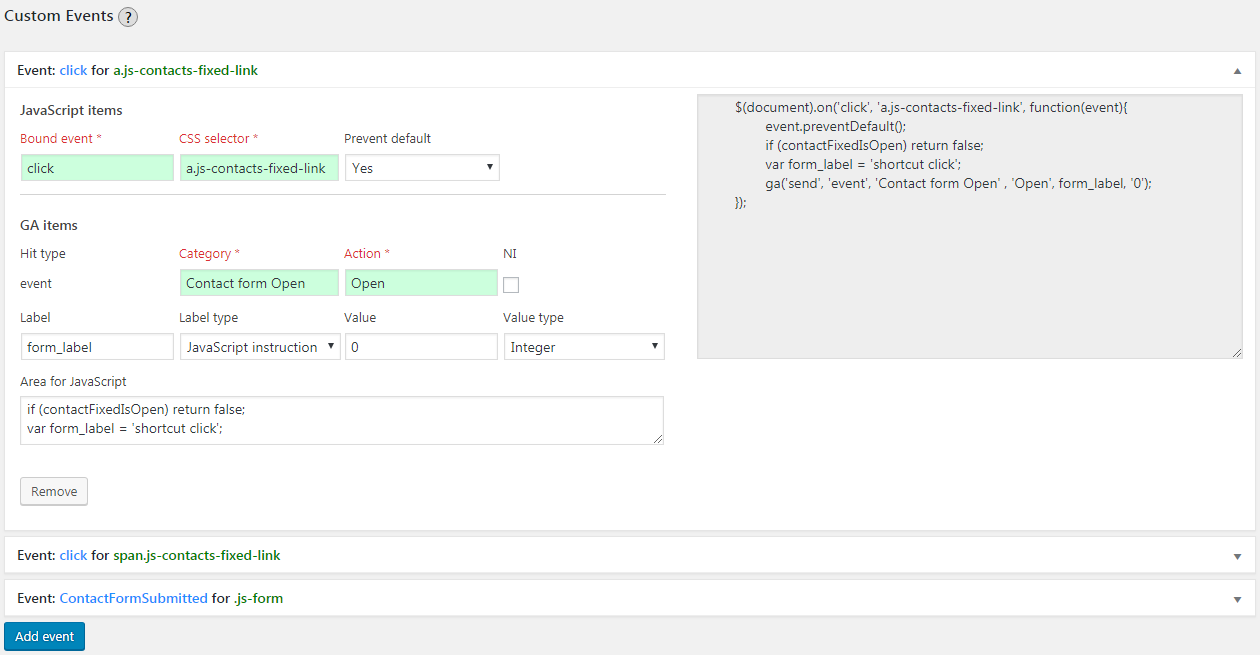This screenshot has width=1260, height=655.
Task: Click the Remove button
Action: (x=54, y=491)
